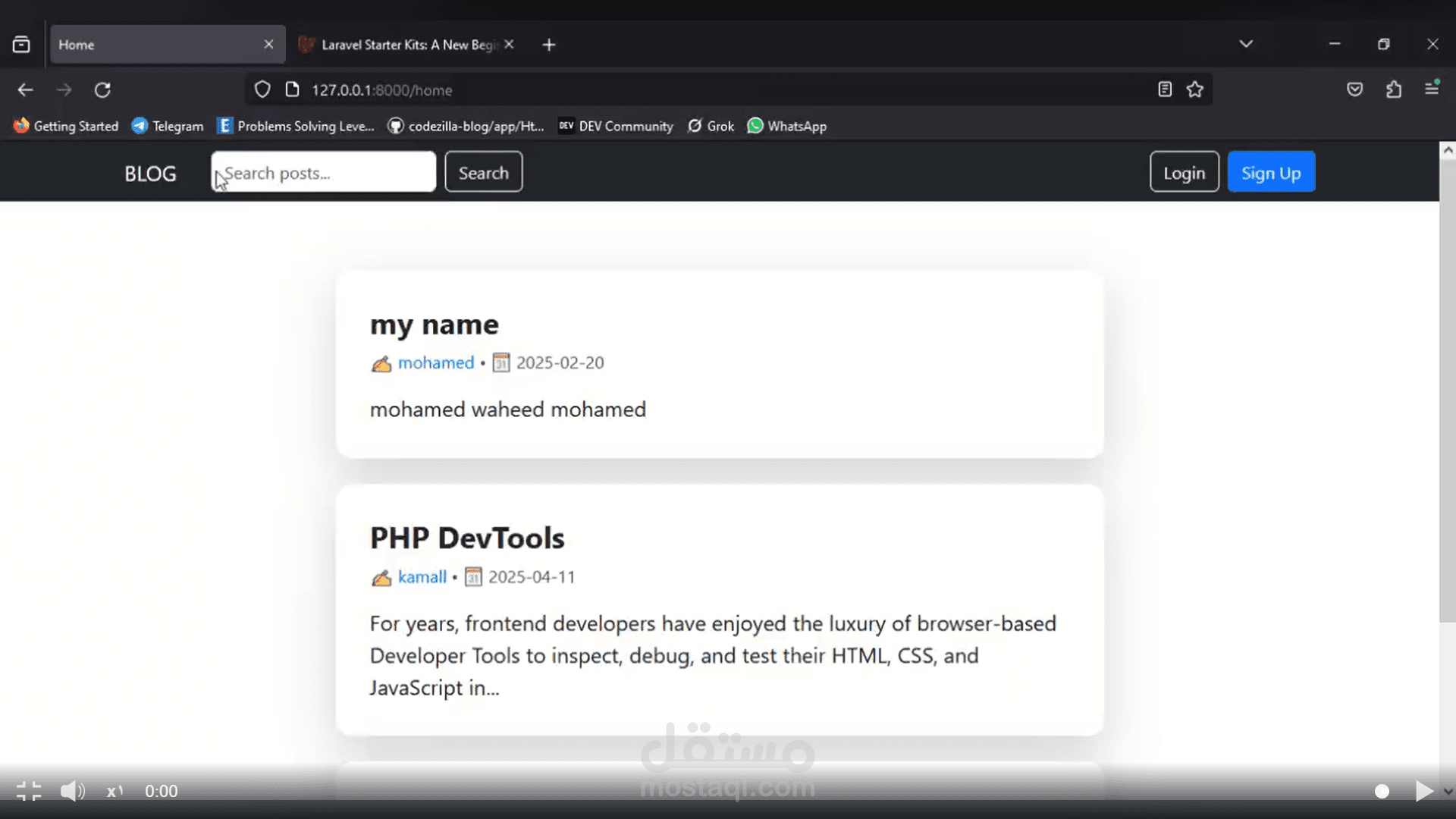The width and height of the screenshot is (1456, 819).
Task: Click the 0:00 video time display
Action: coord(162,791)
